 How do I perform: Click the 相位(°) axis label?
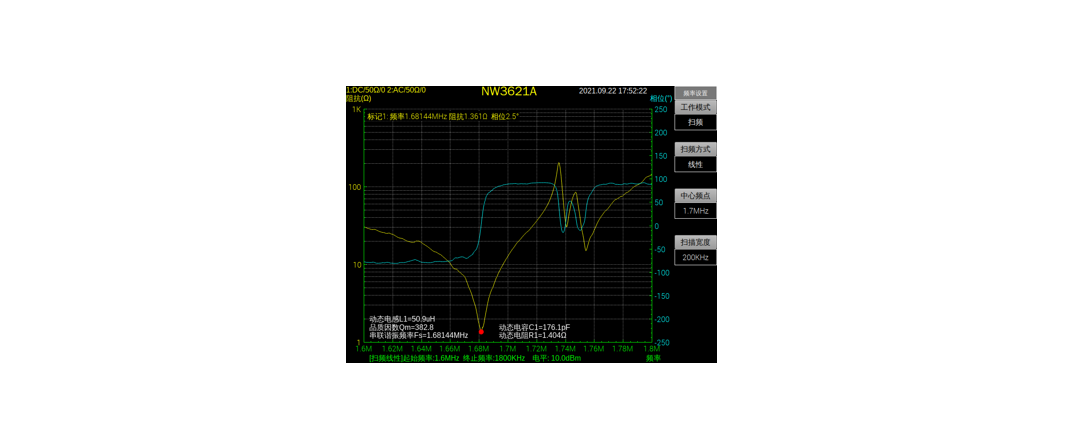coord(661,99)
